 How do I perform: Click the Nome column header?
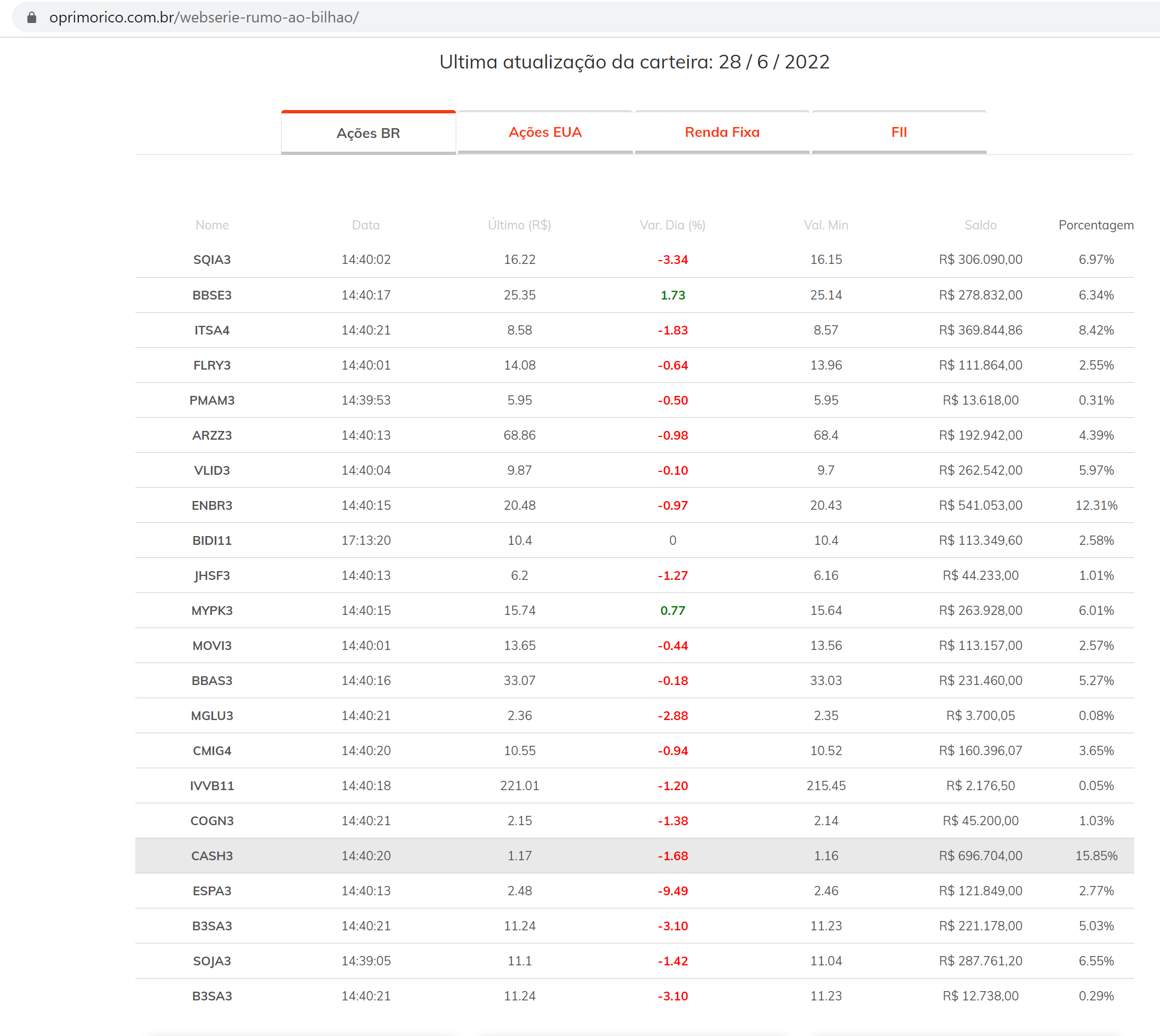(x=212, y=225)
